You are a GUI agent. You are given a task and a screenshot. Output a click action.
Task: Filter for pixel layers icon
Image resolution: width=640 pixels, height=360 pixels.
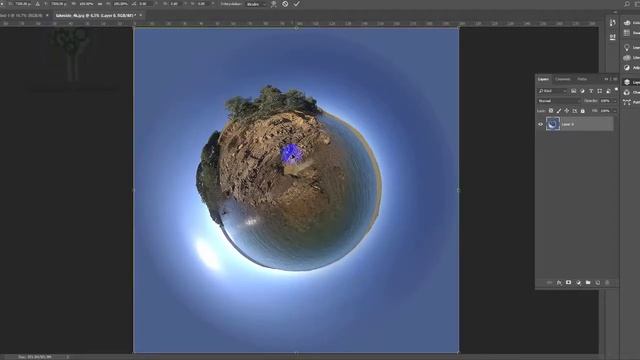573,91
